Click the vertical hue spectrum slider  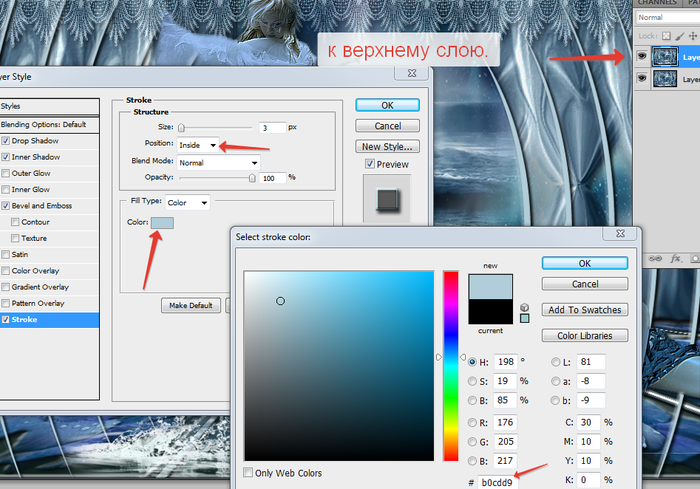tap(451, 365)
